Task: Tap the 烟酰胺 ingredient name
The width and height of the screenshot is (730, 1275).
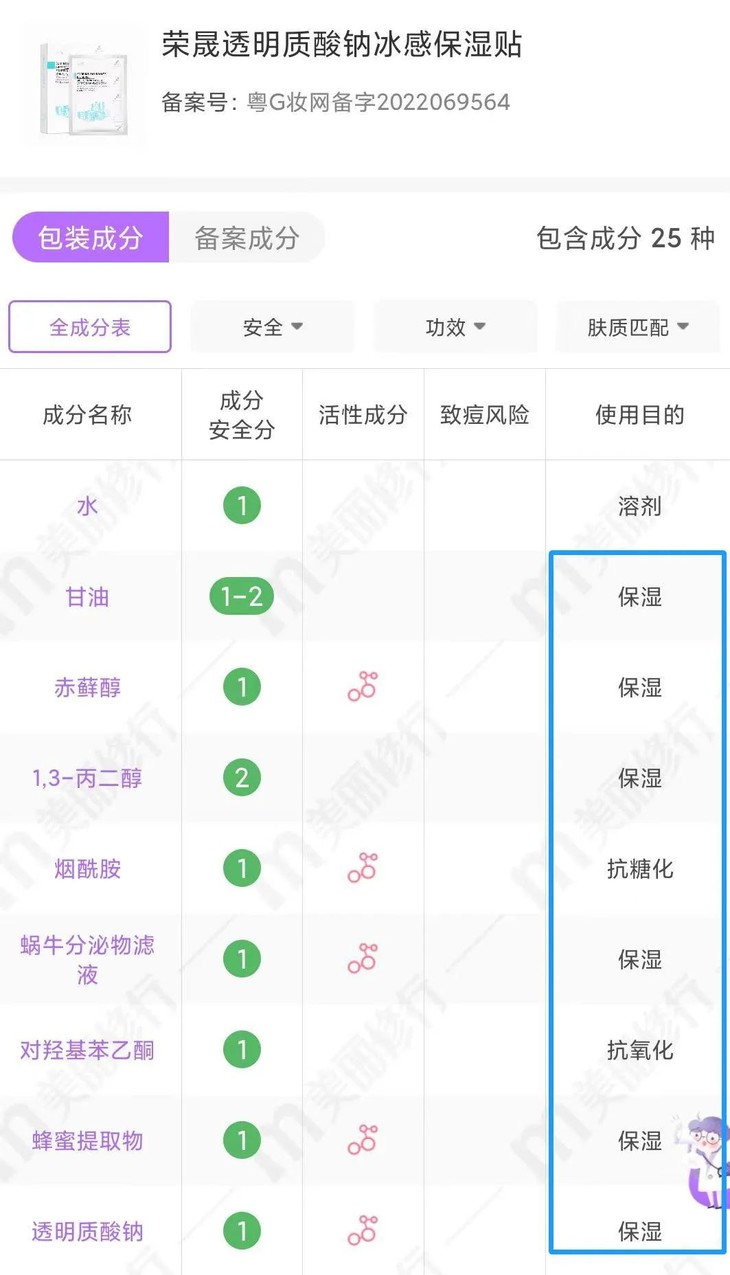Action: [x=87, y=868]
